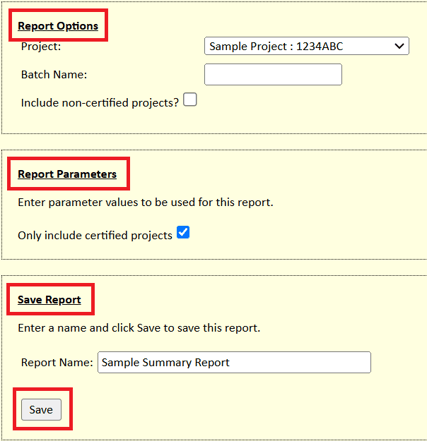427x441 pixels.
Task: Click the Report Name: label
Action: point(57,362)
